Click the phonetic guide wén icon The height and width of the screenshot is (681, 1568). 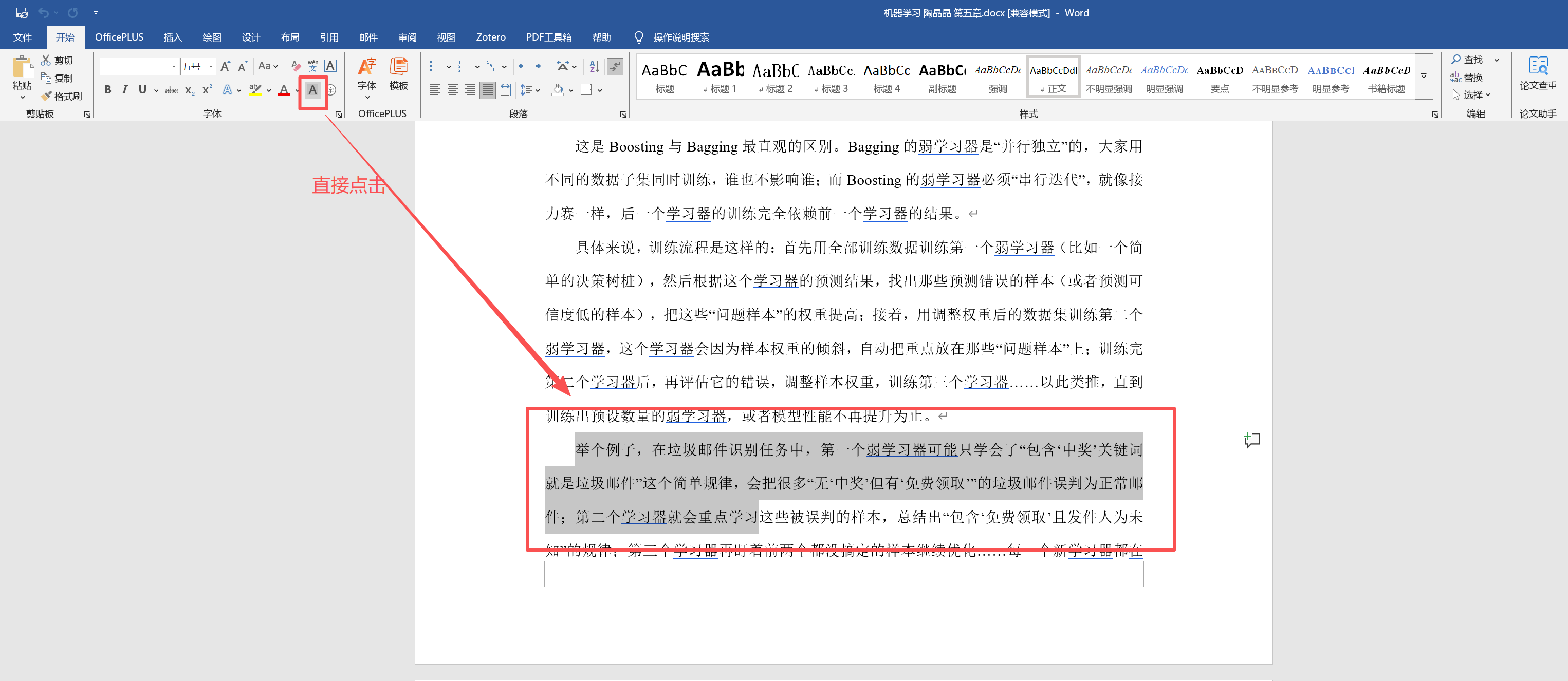(313, 66)
